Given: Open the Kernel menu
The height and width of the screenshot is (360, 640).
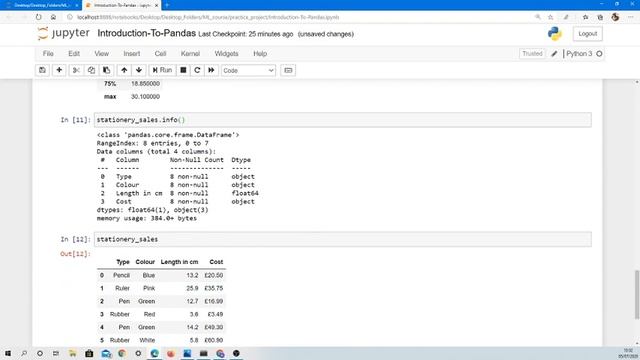Looking at the screenshot, I should (x=190, y=53).
